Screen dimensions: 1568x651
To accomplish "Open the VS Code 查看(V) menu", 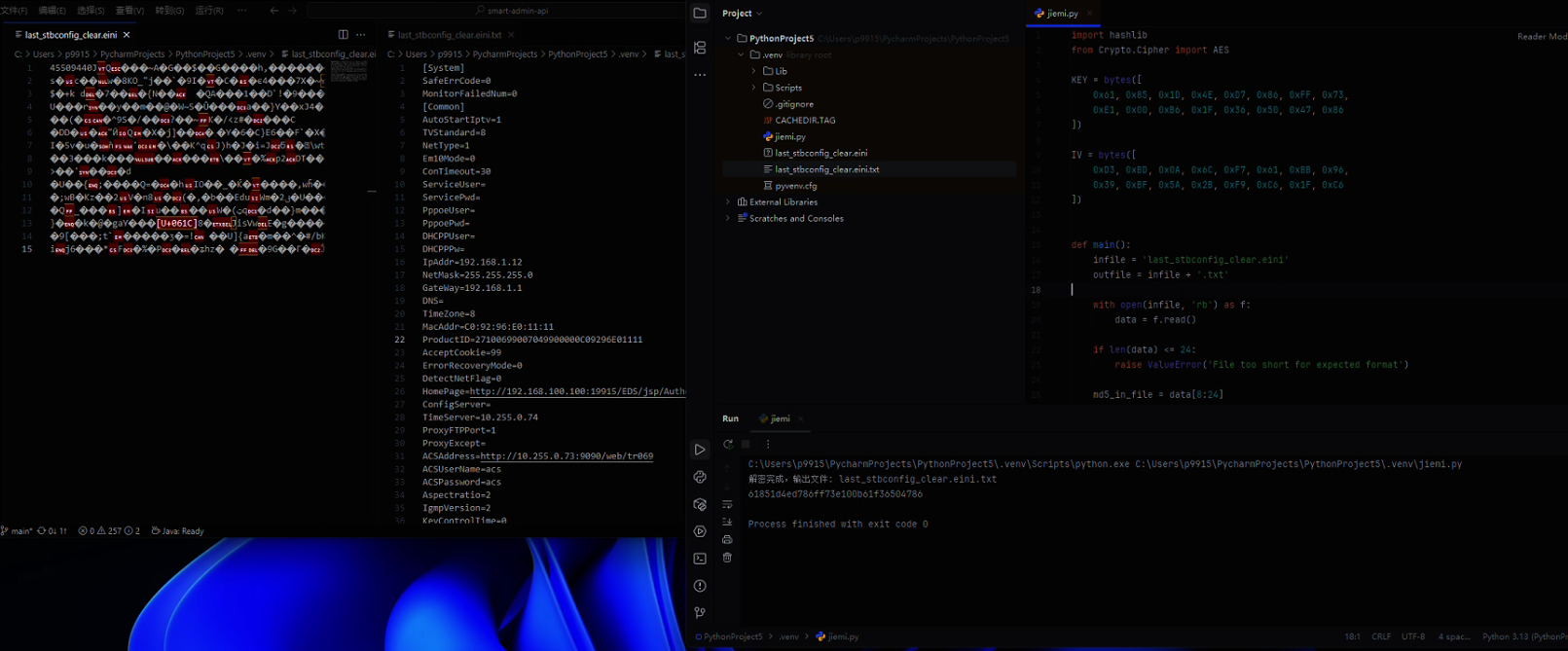I will pyautogui.click(x=129, y=11).
